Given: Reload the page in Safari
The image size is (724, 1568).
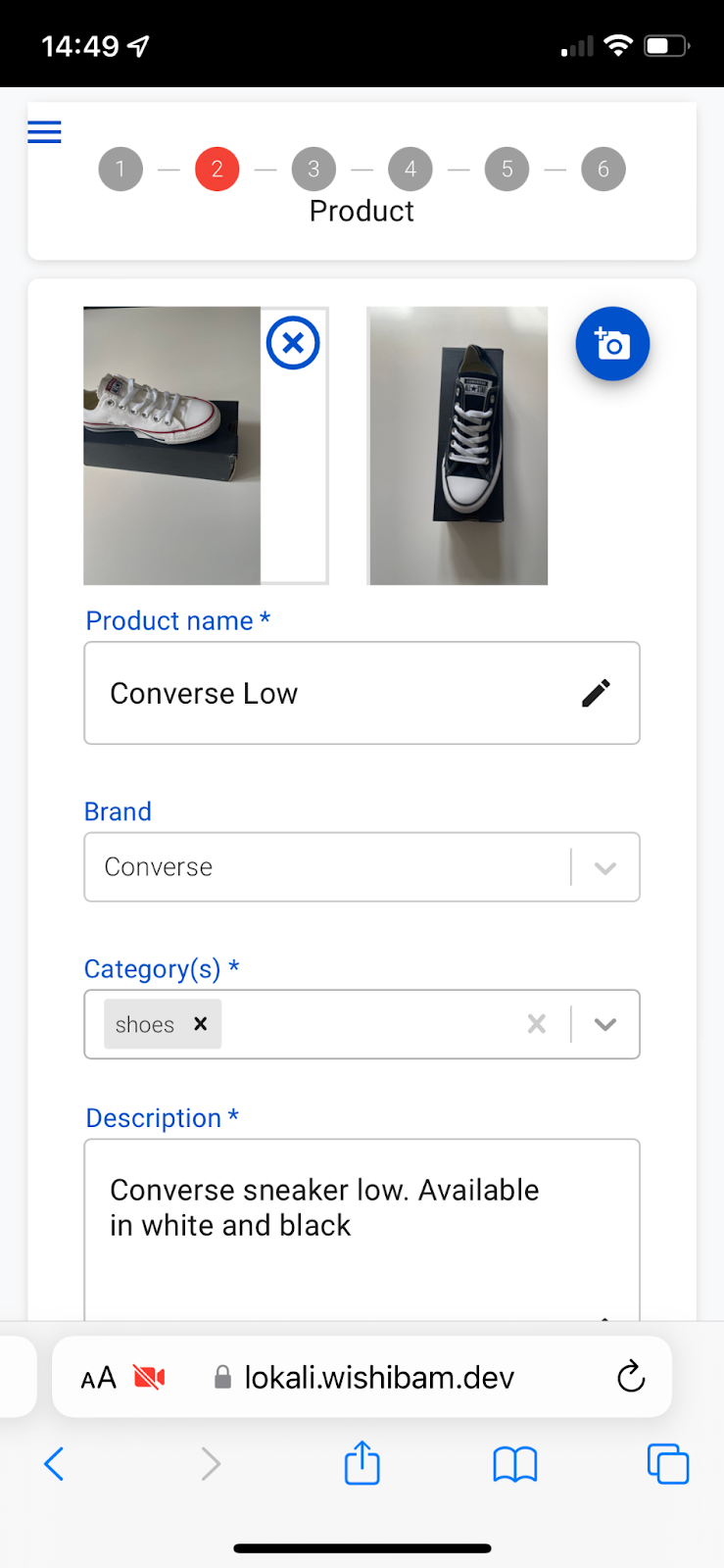Looking at the screenshot, I should [631, 1377].
